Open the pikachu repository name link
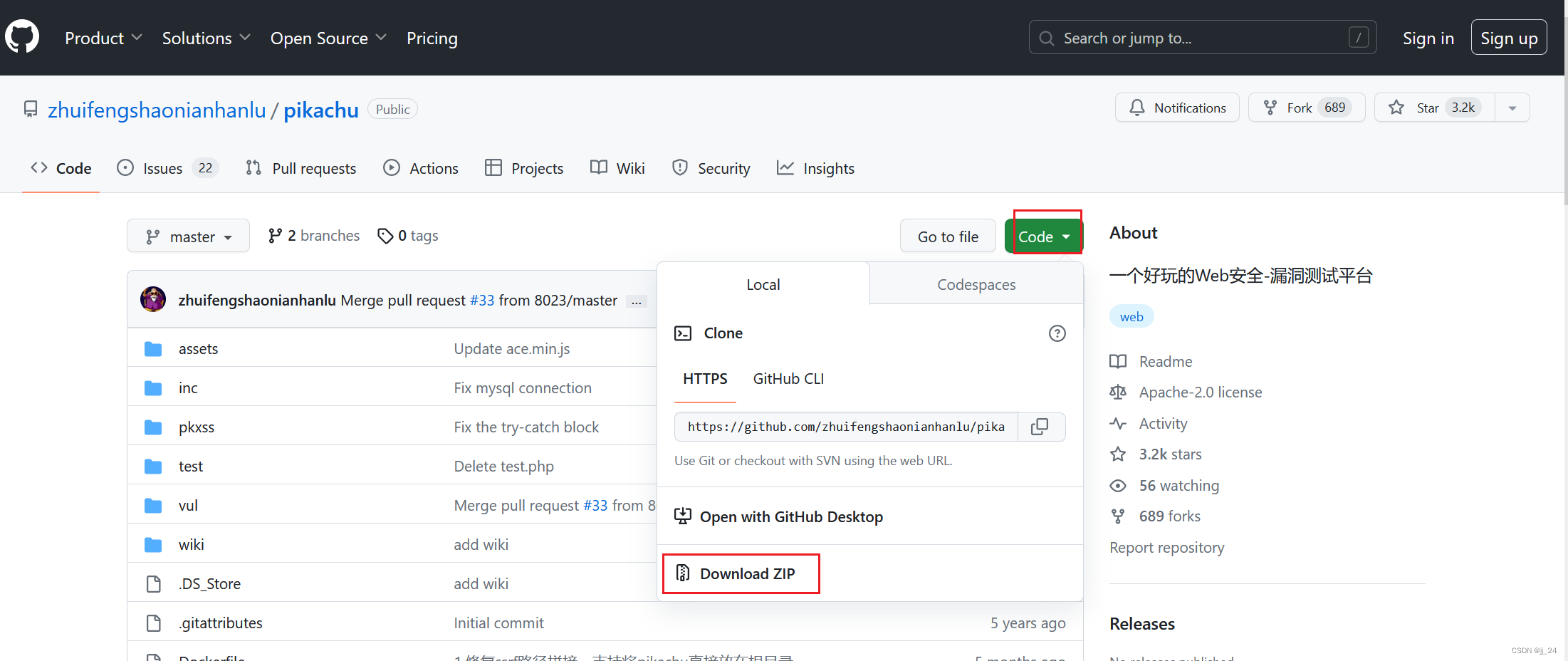This screenshot has width=1568, height=661. coord(321,110)
